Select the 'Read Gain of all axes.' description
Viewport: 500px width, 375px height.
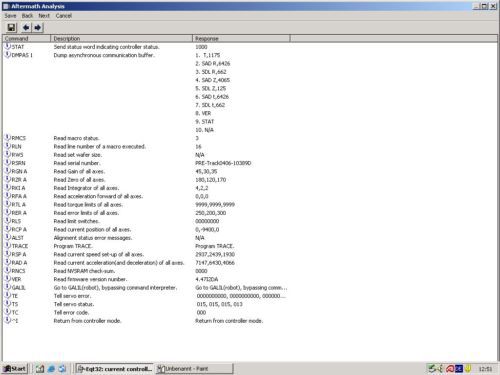pyautogui.click(x=79, y=171)
